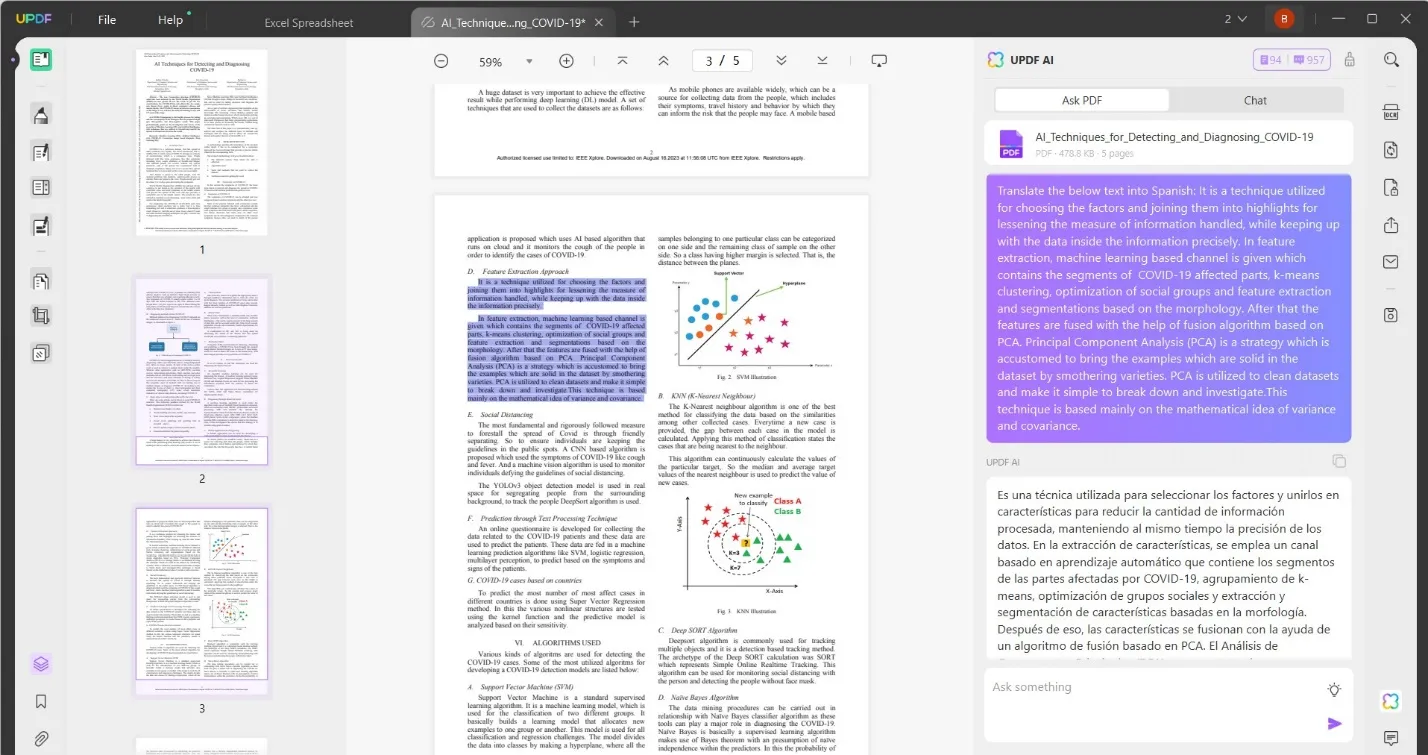Click the "Feature Extraction Approach" heading

pyautogui.click(x=525, y=272)
